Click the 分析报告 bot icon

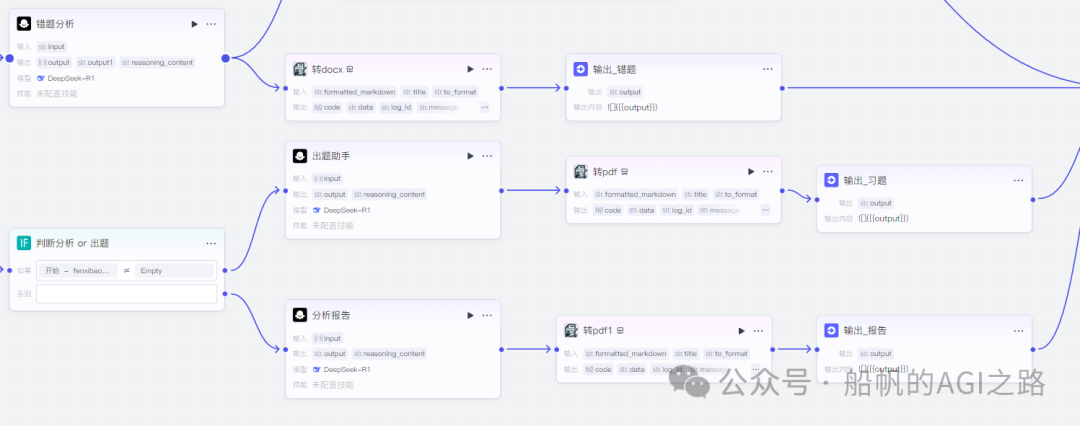pyautogui.click(x=300, y=315)
